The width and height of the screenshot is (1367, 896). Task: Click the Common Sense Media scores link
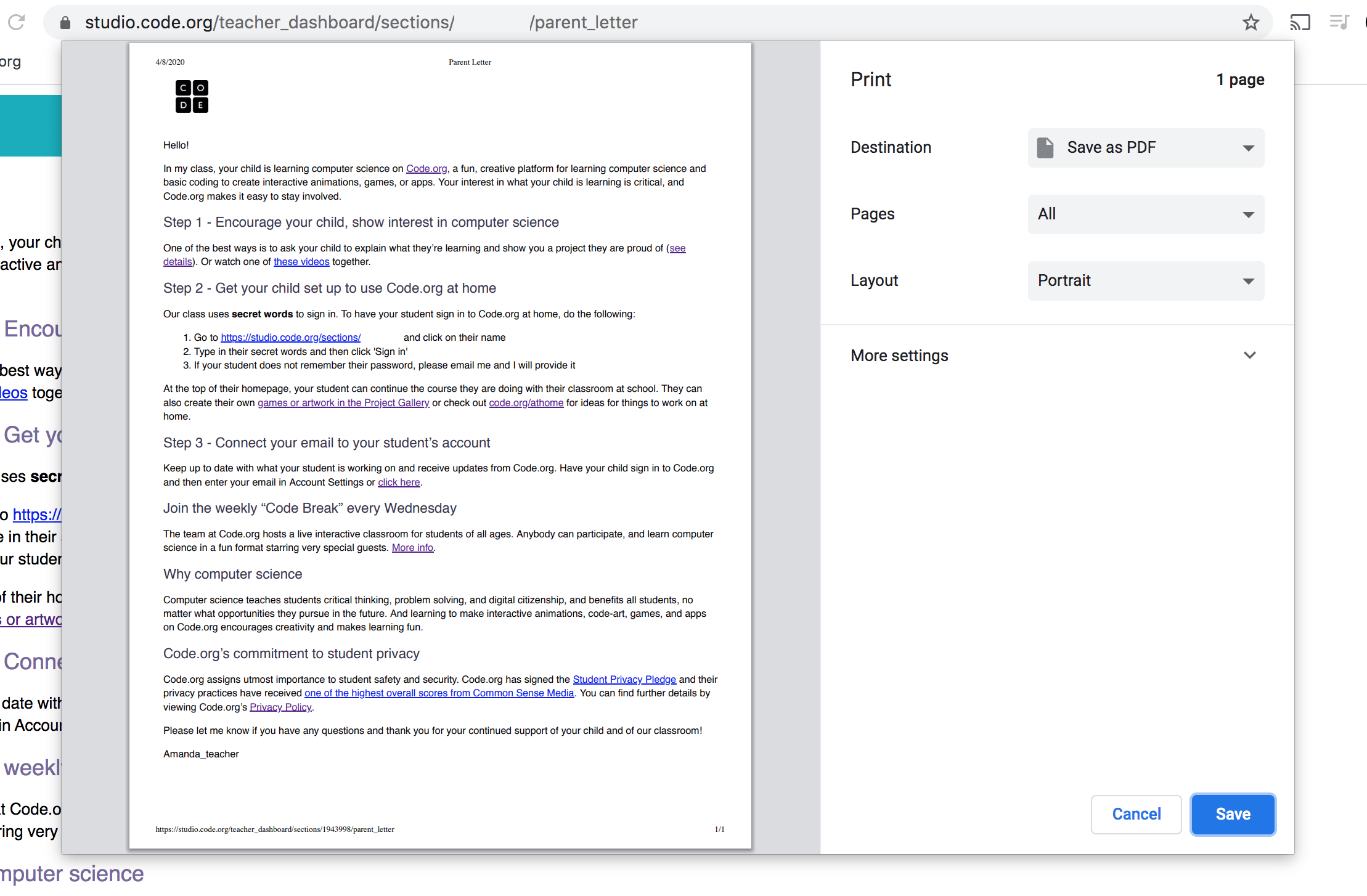click(x=439, y=693)
